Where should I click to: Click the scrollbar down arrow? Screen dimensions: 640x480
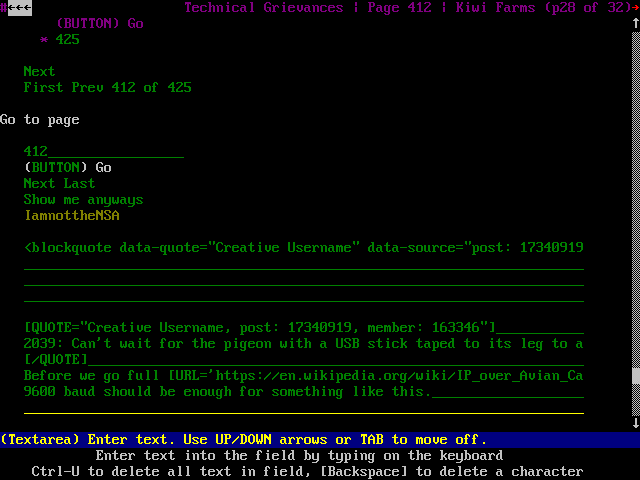coord(636,423)
